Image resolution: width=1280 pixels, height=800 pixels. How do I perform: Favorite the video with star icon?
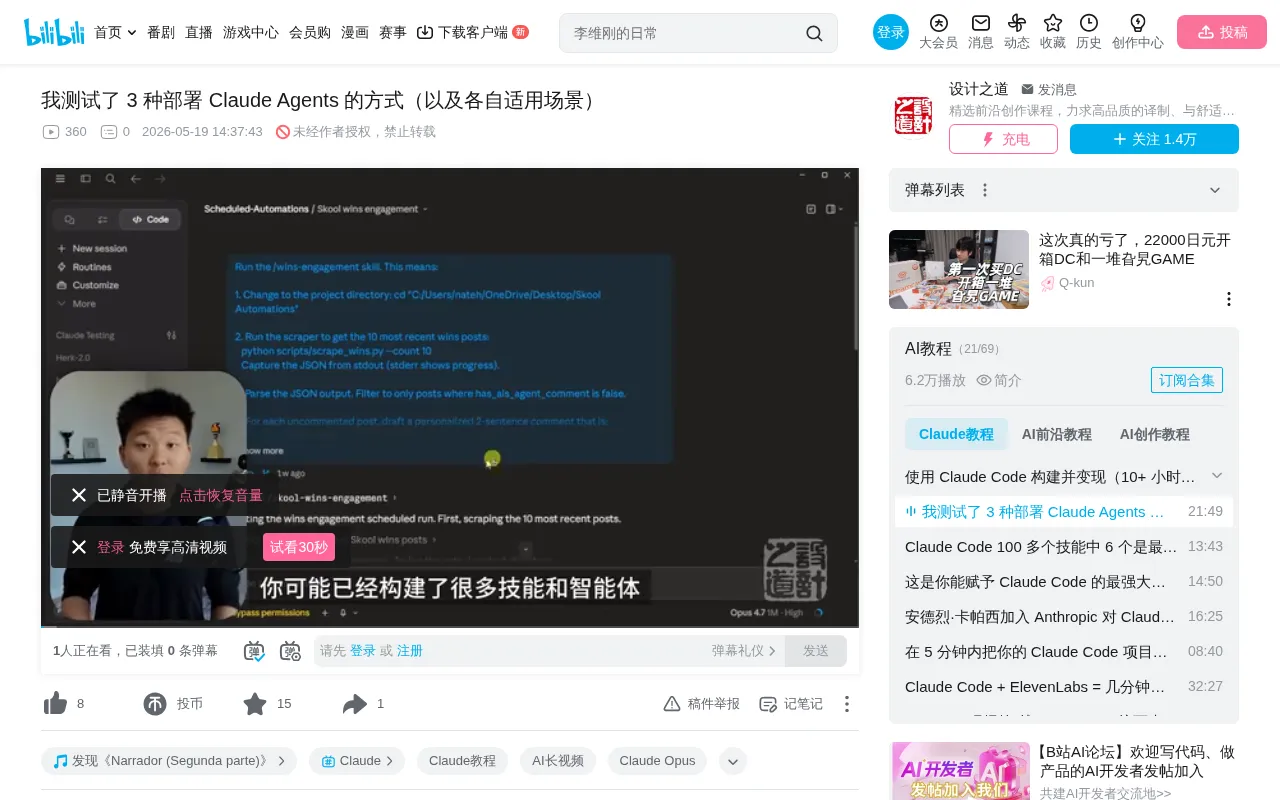click(x=255, y=704)
